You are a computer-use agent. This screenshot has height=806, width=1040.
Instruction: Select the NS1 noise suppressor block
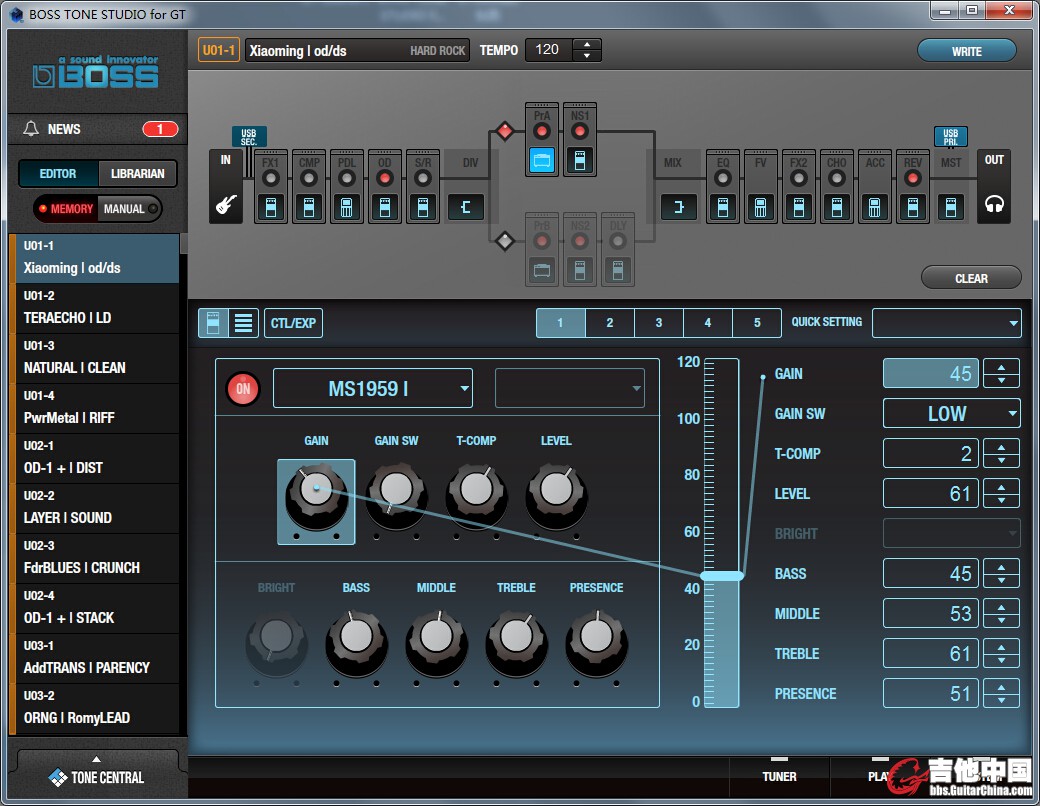click(x=580, y=139)
